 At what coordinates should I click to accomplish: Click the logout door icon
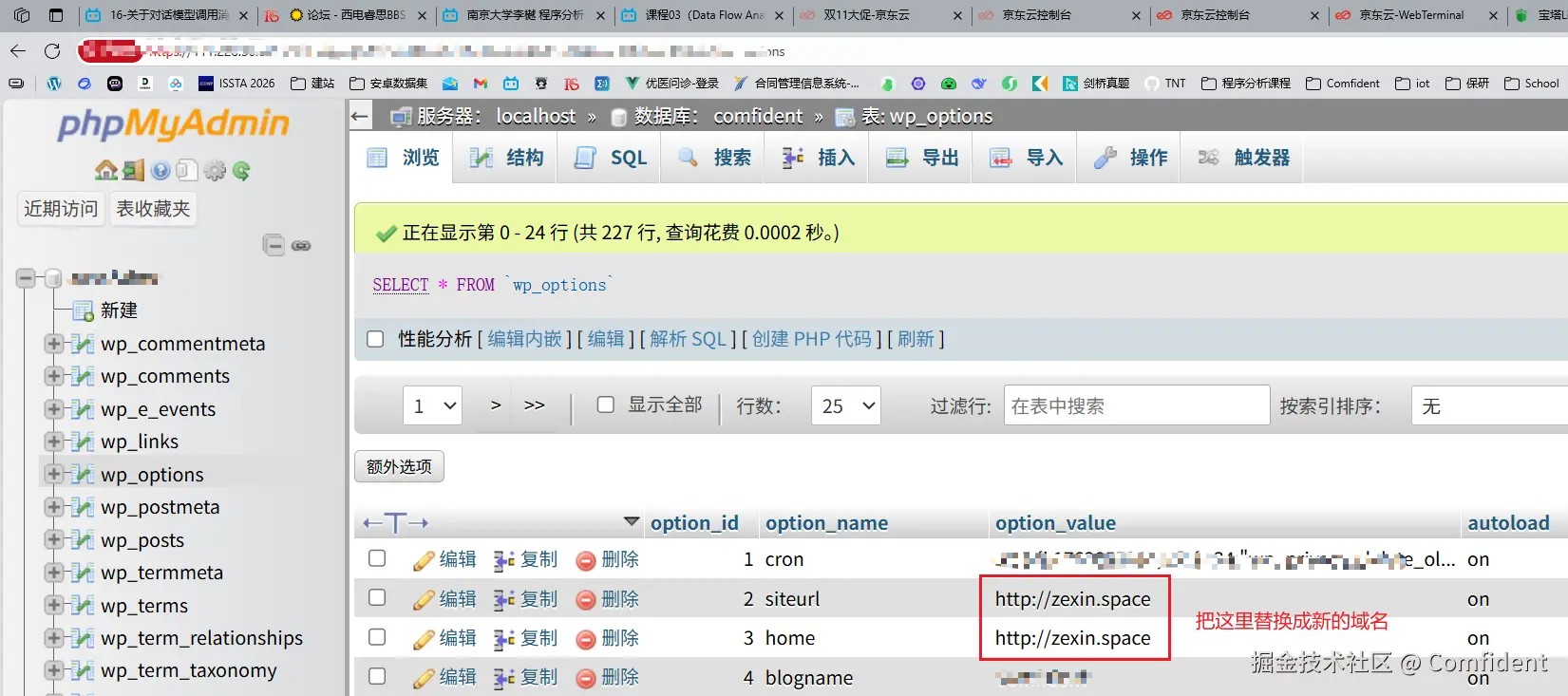[x=133, y=171]
